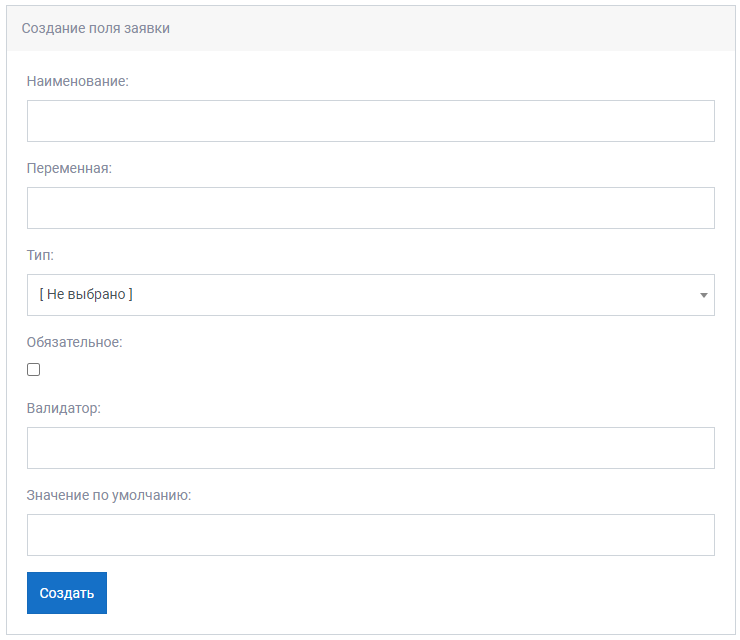
Task: Focus the Наименование text field
Action: pyautogui.click(x=370, y=121)
